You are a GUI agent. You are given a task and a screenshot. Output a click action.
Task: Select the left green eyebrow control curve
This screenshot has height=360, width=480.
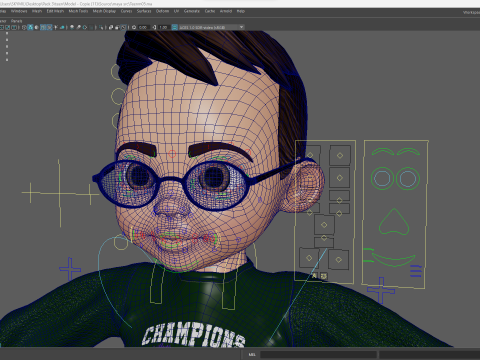[383, 152]
